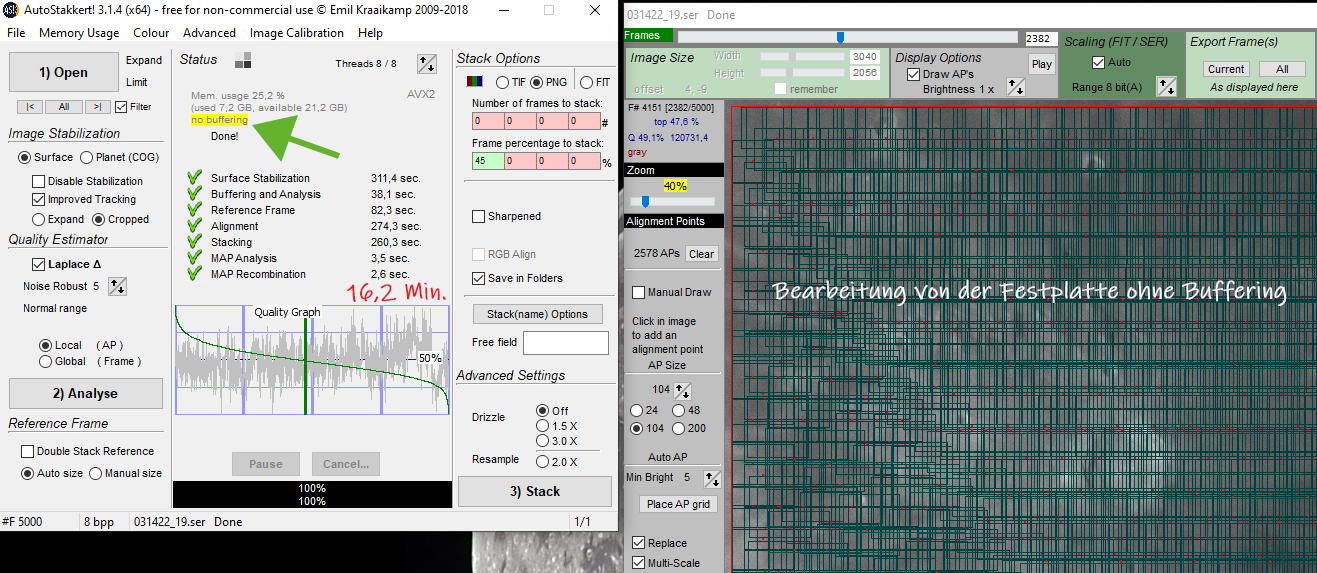Toggle the Multi-Scale checkbox

(639, 563)
